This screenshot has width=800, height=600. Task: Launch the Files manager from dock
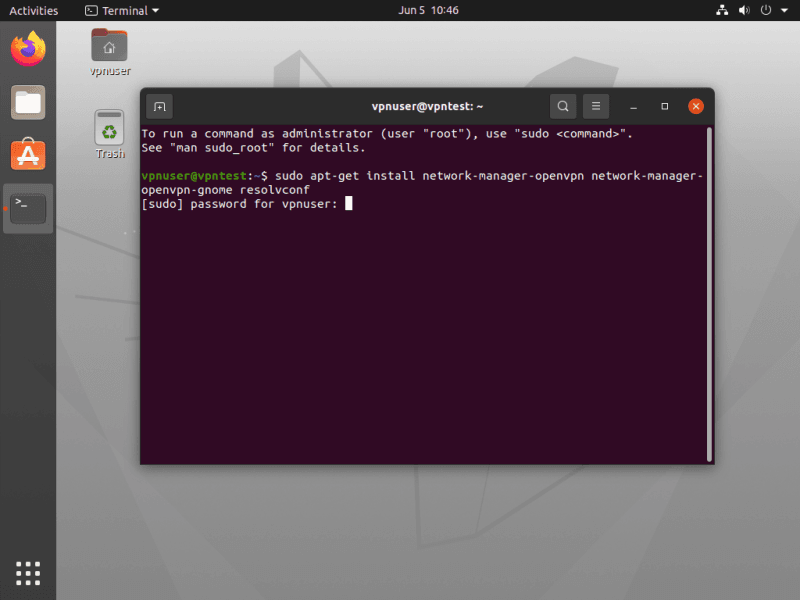coord(28,101)
